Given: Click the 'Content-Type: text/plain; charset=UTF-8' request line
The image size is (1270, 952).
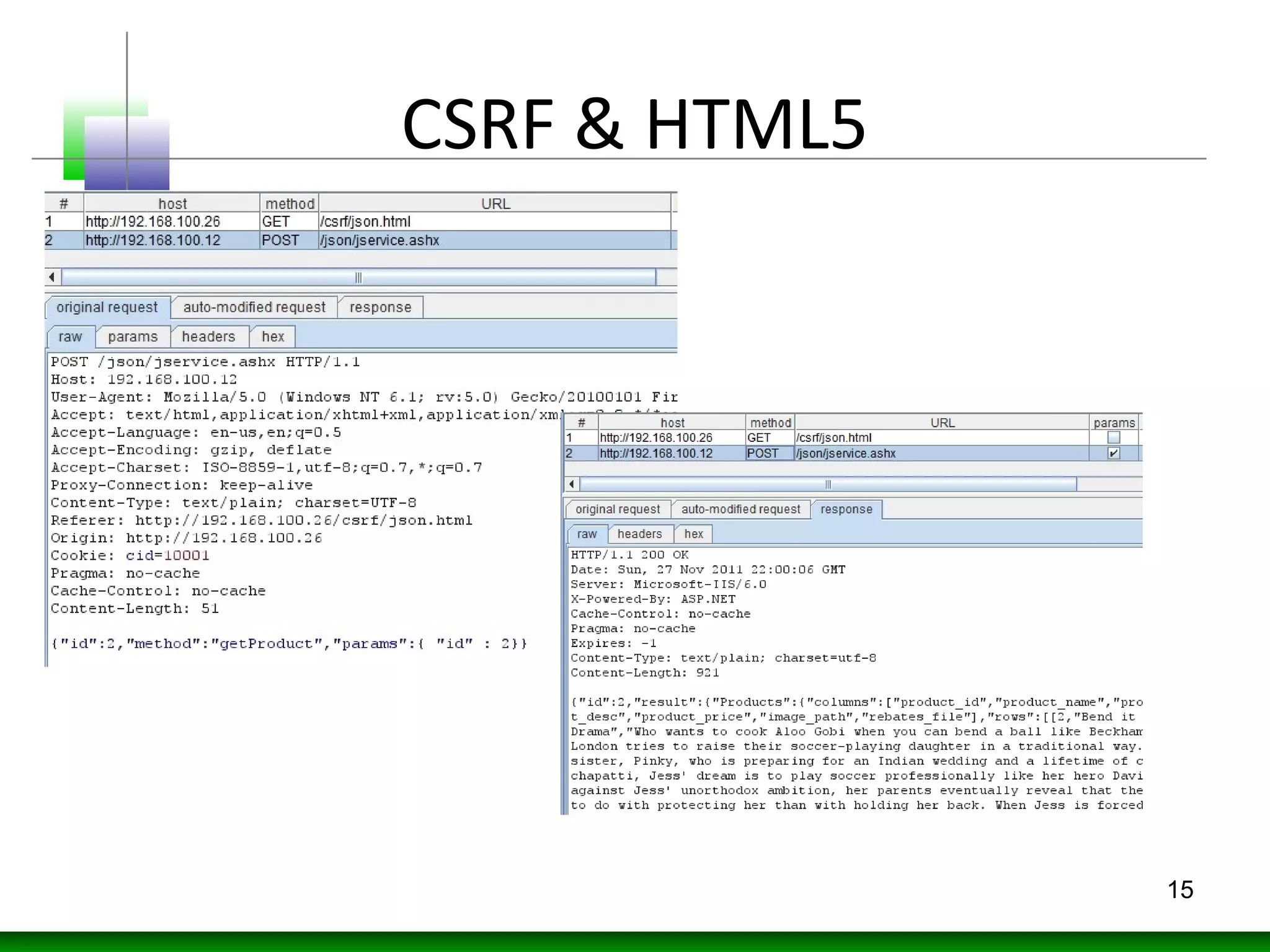Looking at the screenshot, I should pos(233,503).
